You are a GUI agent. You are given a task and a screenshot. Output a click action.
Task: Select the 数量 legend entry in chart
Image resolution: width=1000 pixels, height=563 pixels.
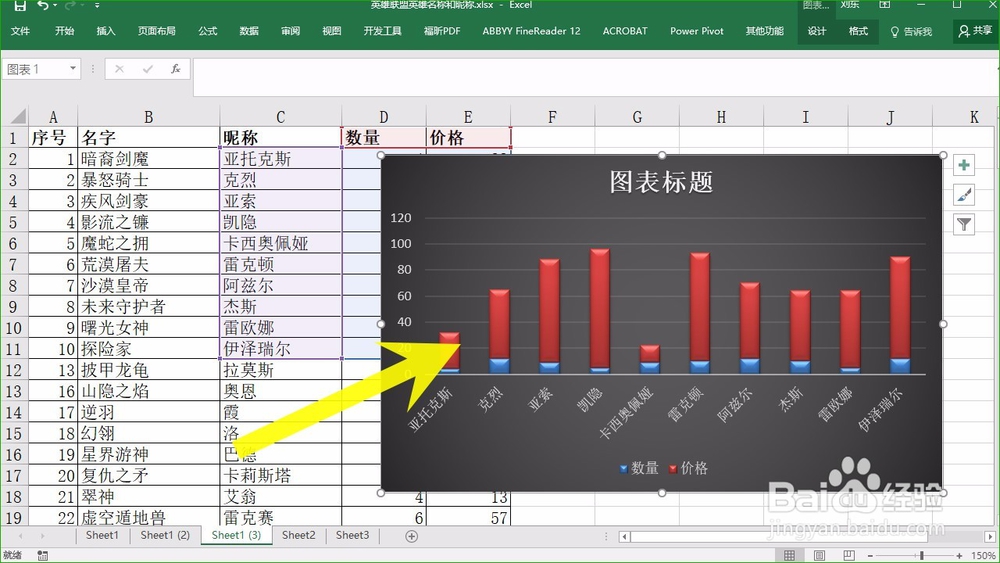pyautogui.click(x=639, y=468)
